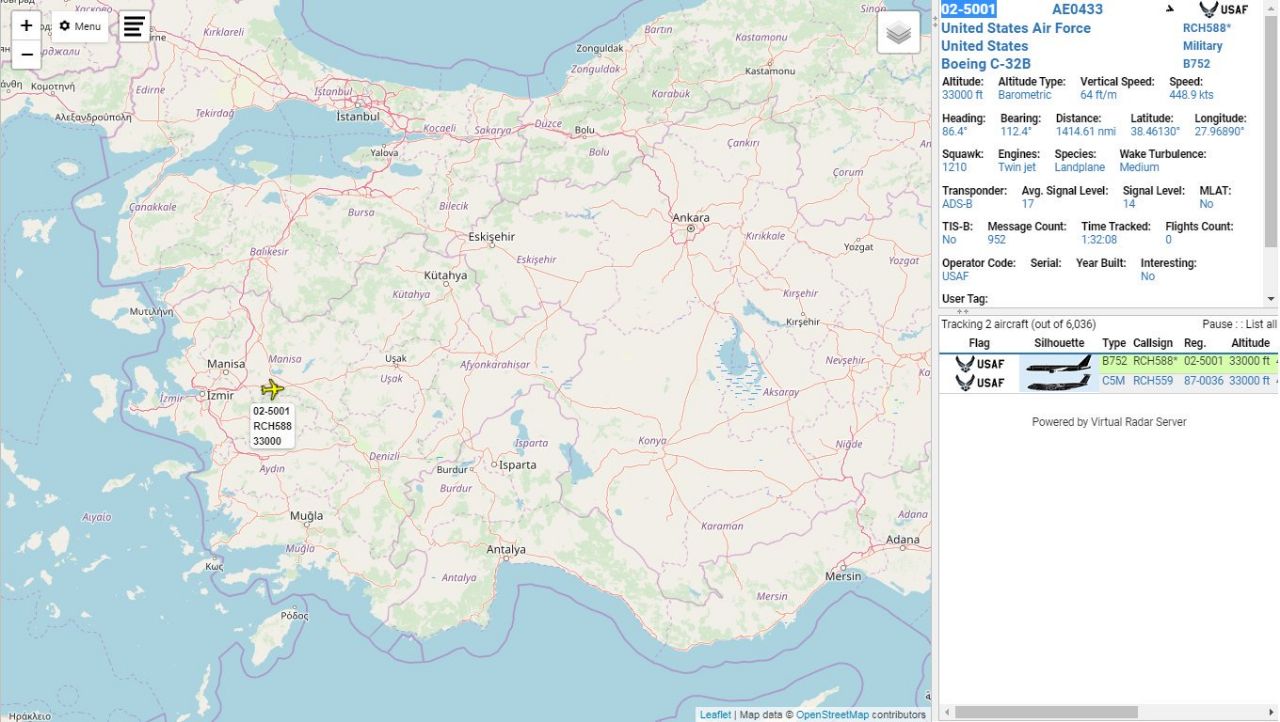Click Boeing C-32B aircraft model
This screenshot has height=722, width=1280.
[985, 64]
